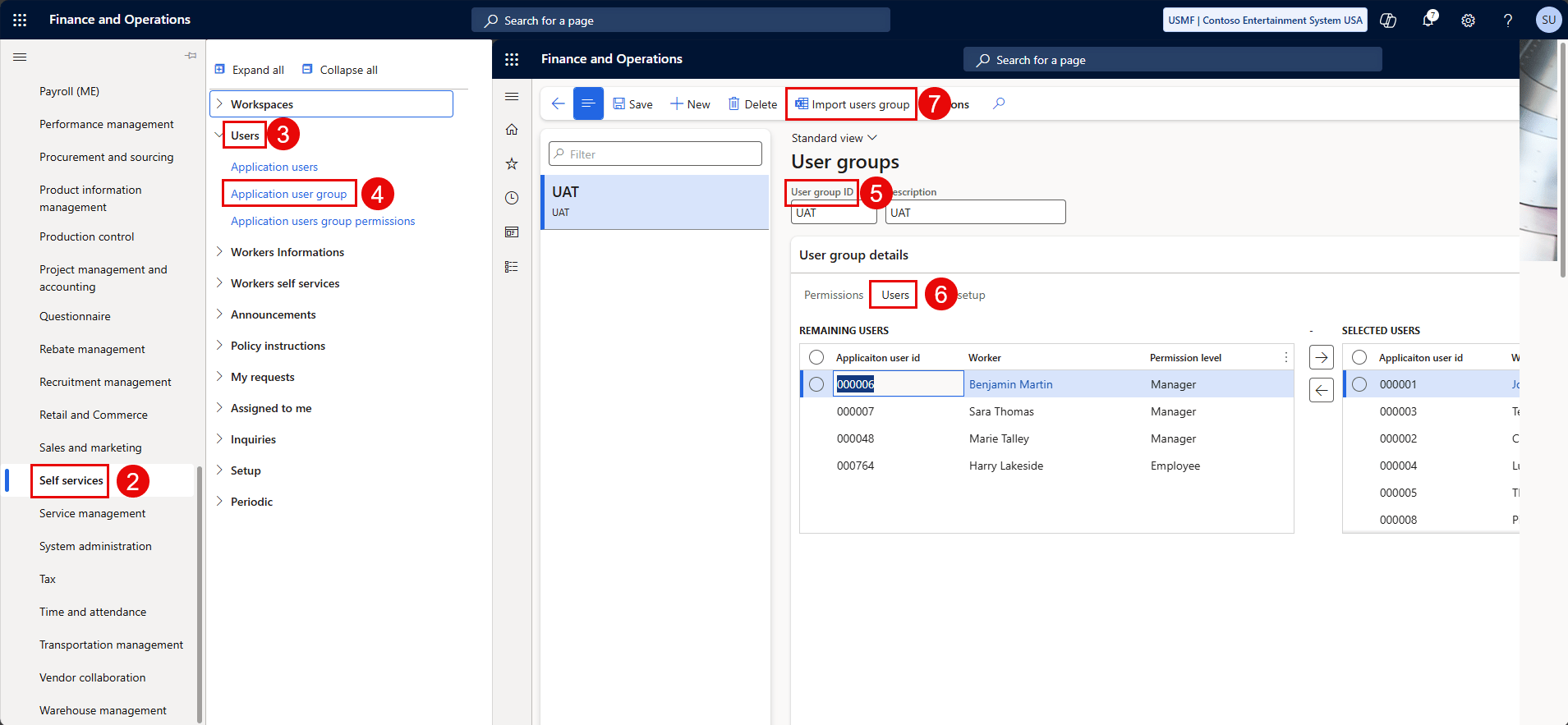Select the 000006 row radio button

pyautogui.click(x=816, y=384)
